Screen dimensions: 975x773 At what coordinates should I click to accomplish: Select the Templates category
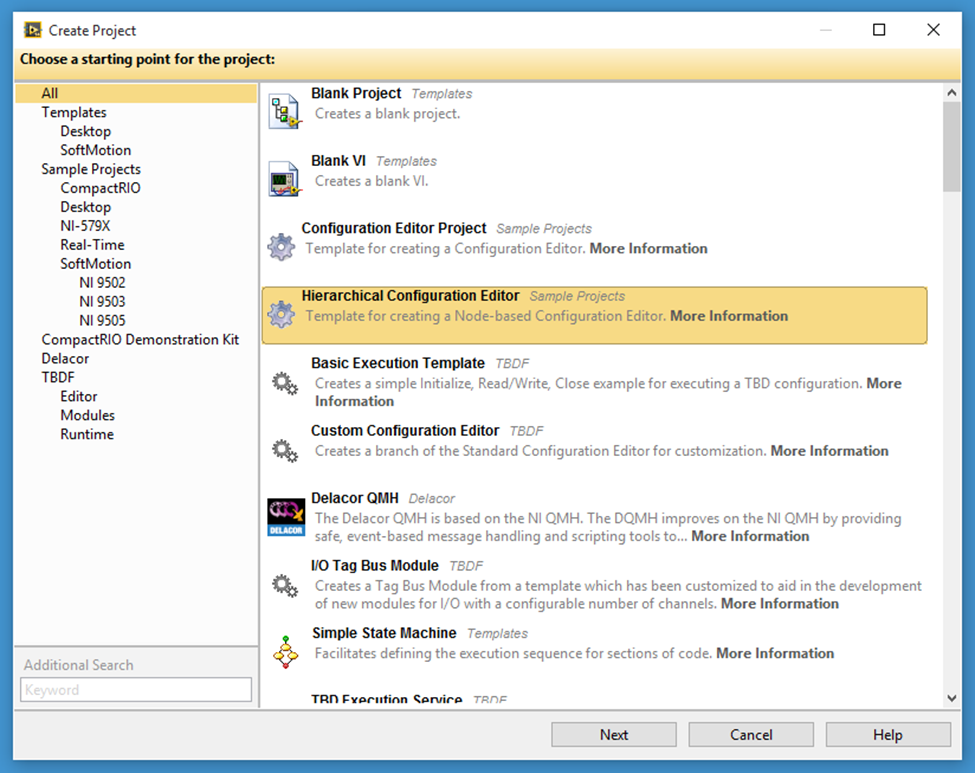pyautogui.click(x=73, y=113)
